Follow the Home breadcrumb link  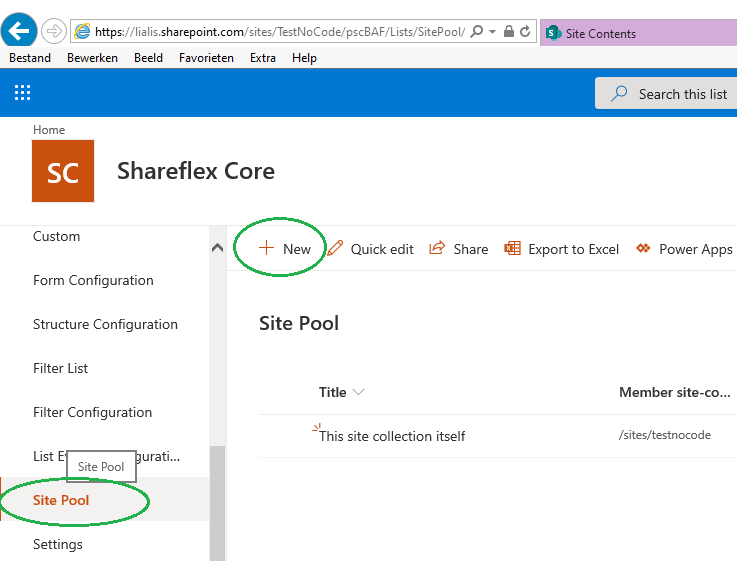pos(49,130)
